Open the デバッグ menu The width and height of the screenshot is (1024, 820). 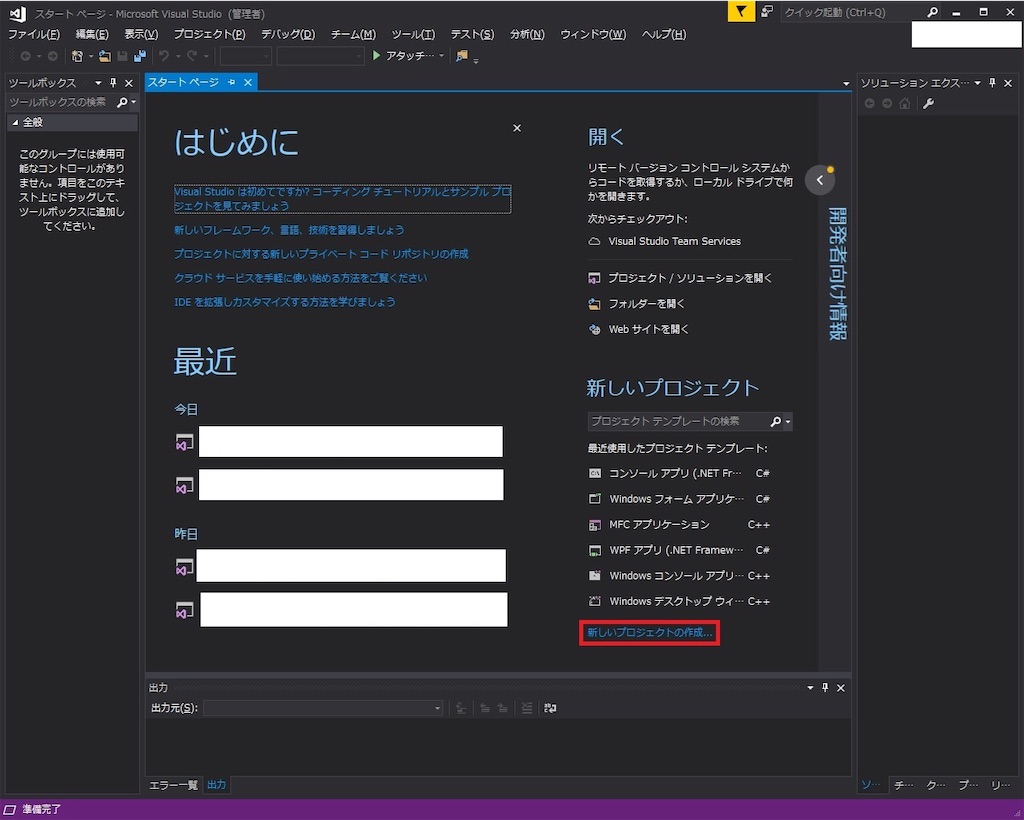[x=288, y=35]
